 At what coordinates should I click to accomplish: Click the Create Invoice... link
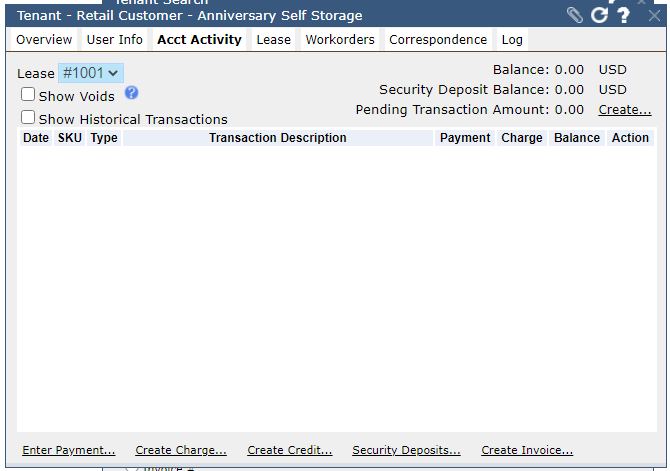(527, 450)
